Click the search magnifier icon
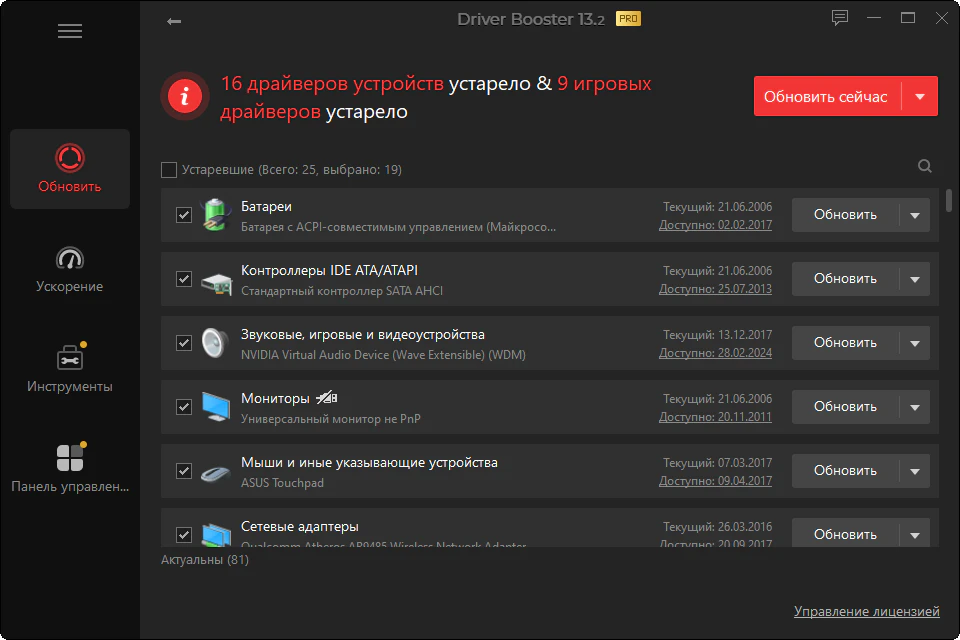The height and width of the screenshot is (640, 960). (925, 167)
